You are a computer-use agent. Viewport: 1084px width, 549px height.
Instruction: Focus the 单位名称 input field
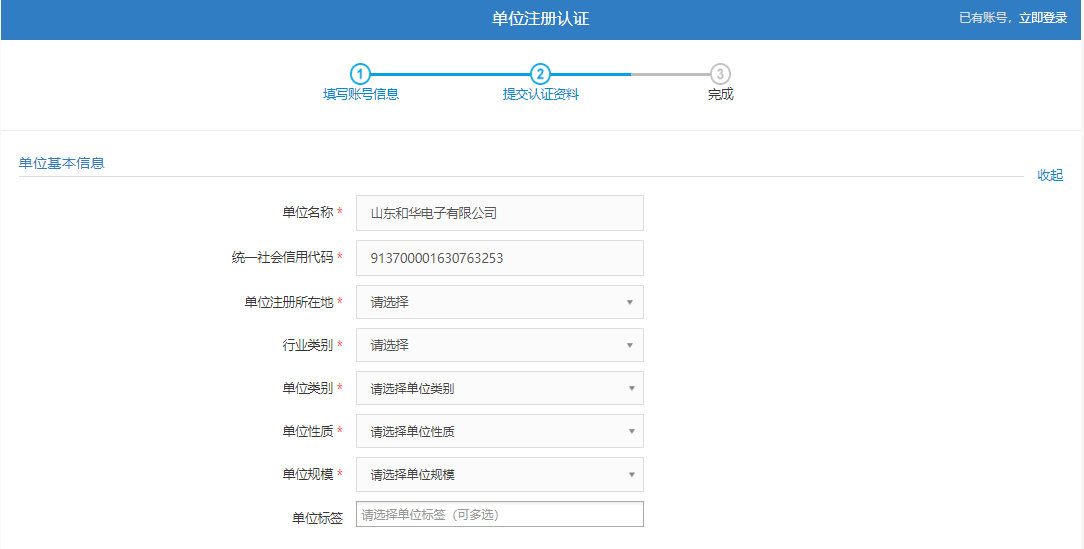click(x=499, y=213)
